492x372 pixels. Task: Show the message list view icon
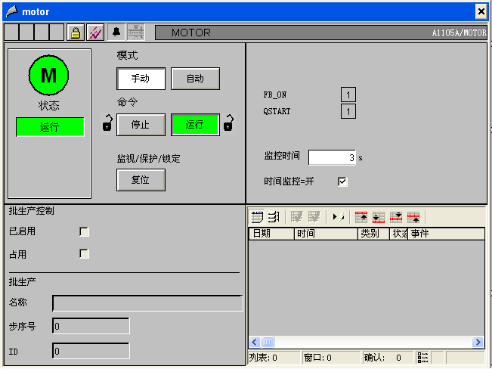pos(257,217)
